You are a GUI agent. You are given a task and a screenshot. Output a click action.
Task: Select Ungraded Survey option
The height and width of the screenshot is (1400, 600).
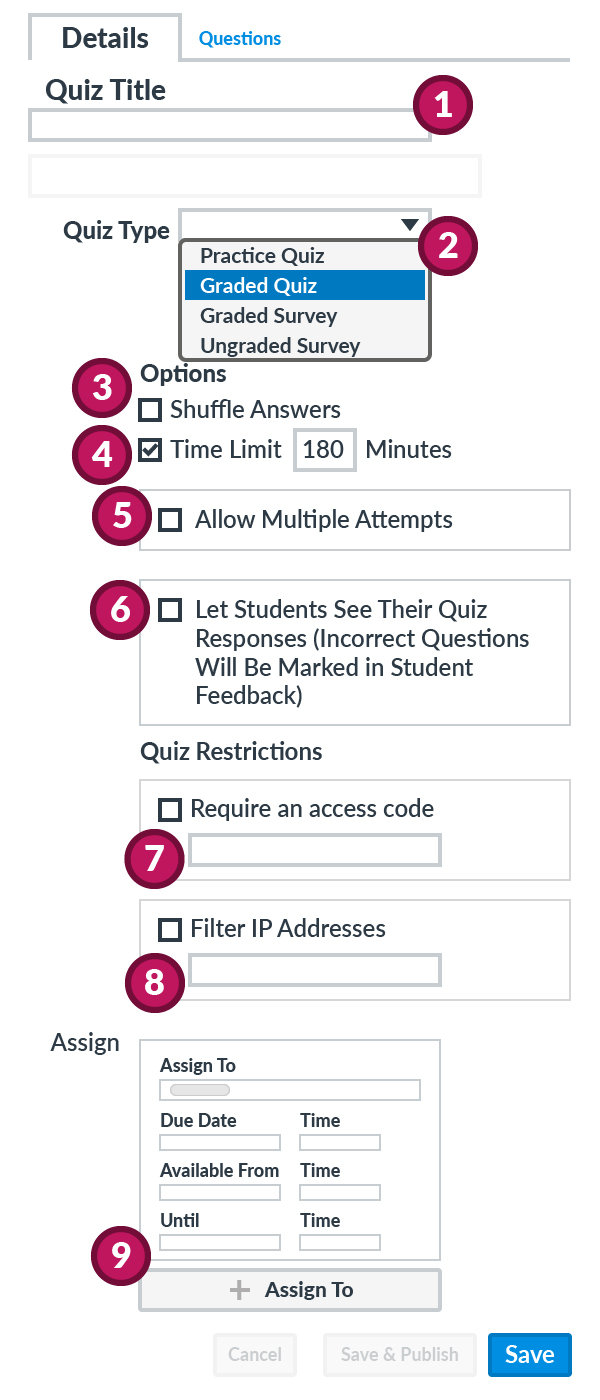point(280,346)
